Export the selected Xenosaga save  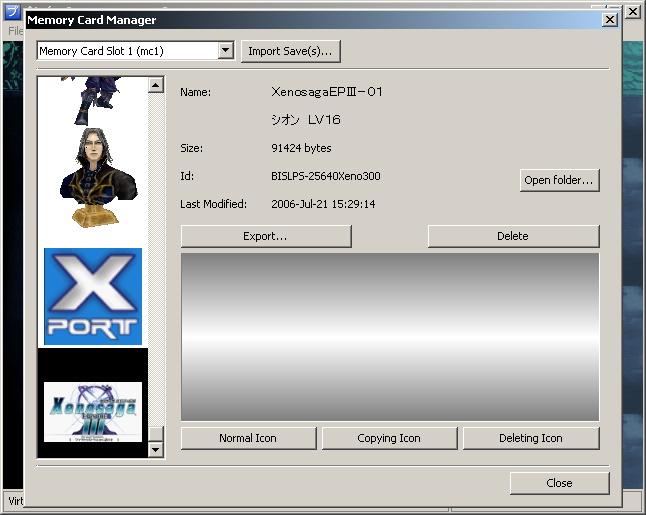coord(266,236)
